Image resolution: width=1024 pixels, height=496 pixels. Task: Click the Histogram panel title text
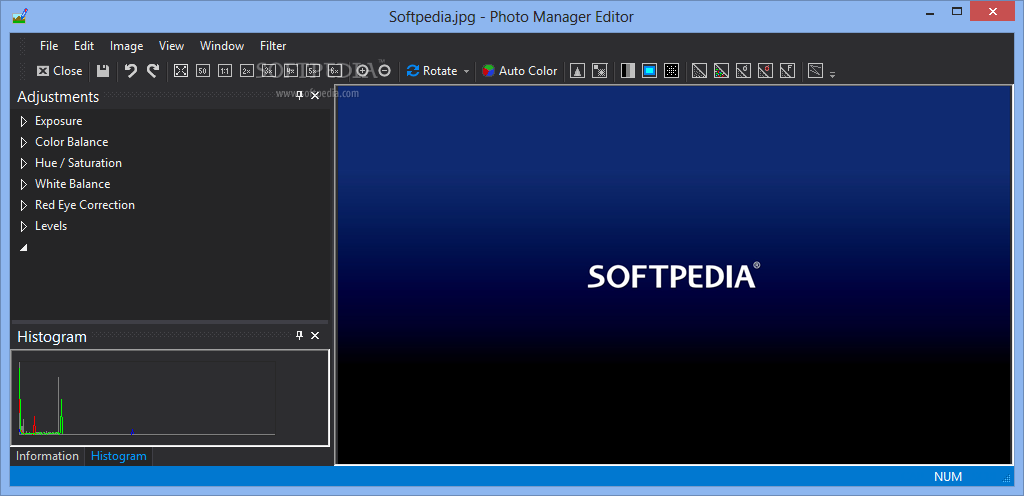(52, 337)
